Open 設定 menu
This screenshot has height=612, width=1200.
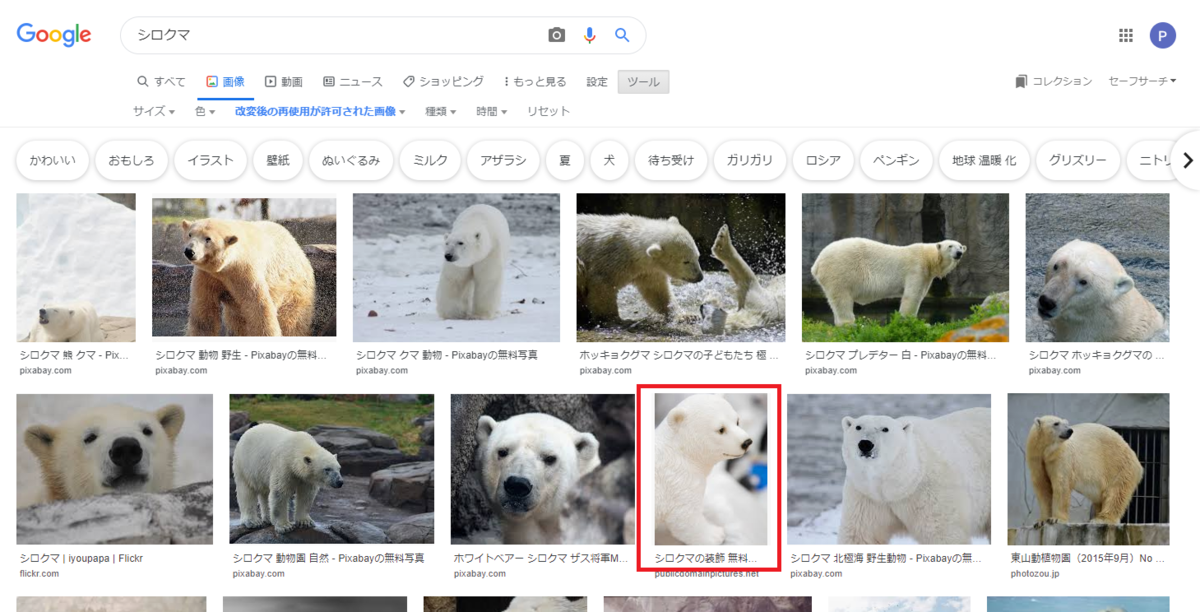pyautogui.click(x=597, y=82)
